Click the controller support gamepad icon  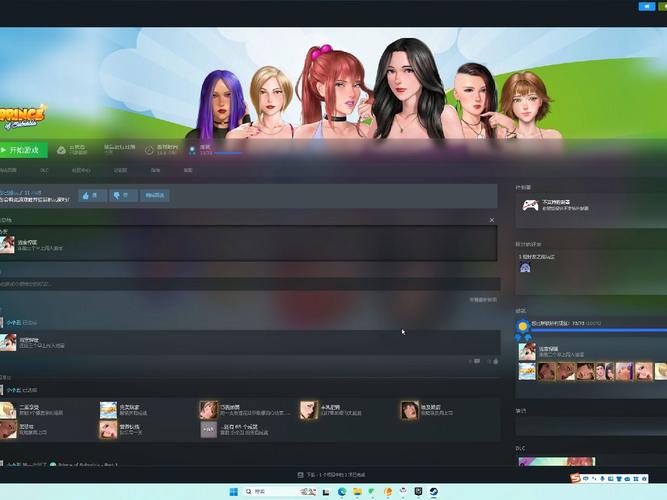pyautogui.click(x=528, y=206)
